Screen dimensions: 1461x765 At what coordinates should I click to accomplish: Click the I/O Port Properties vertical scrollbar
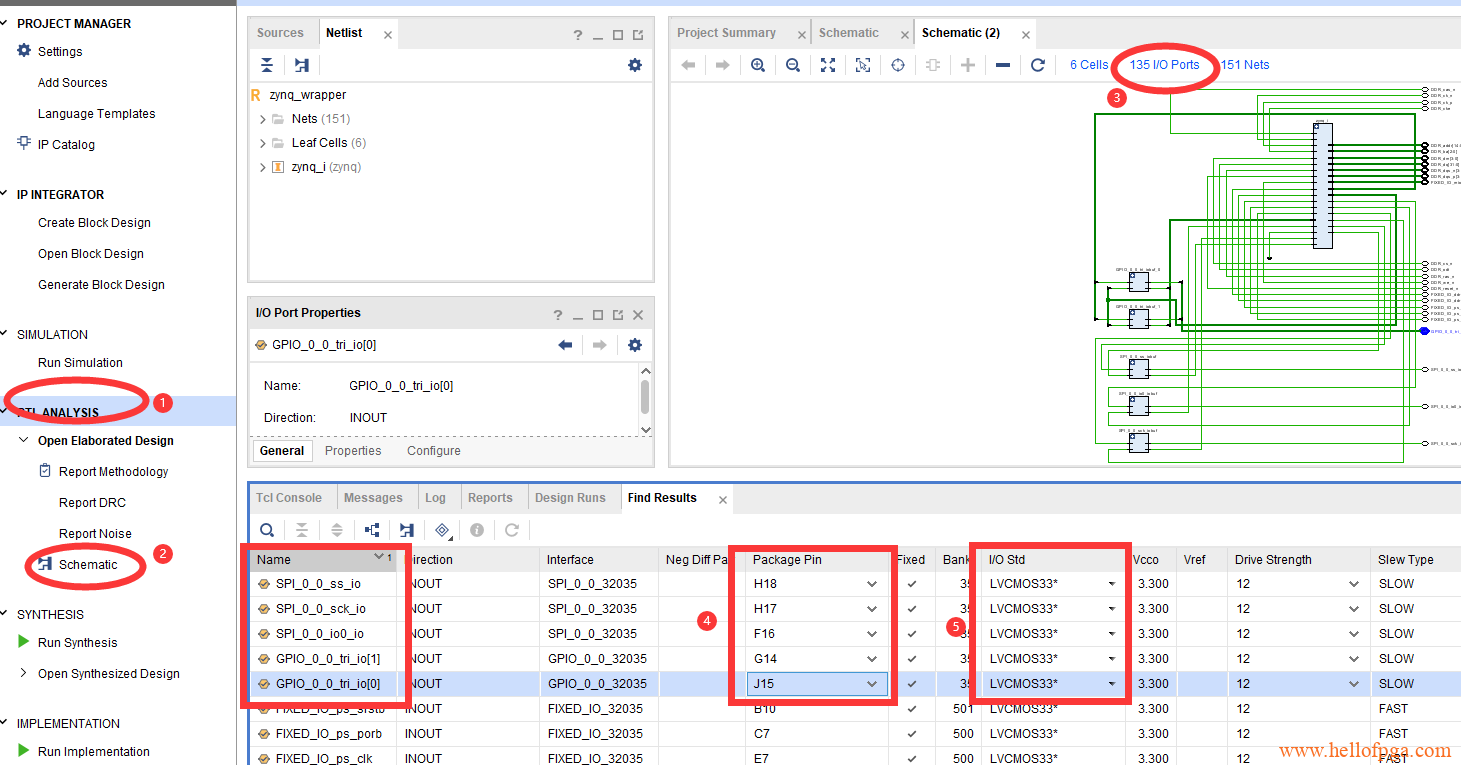click(645, 396)
